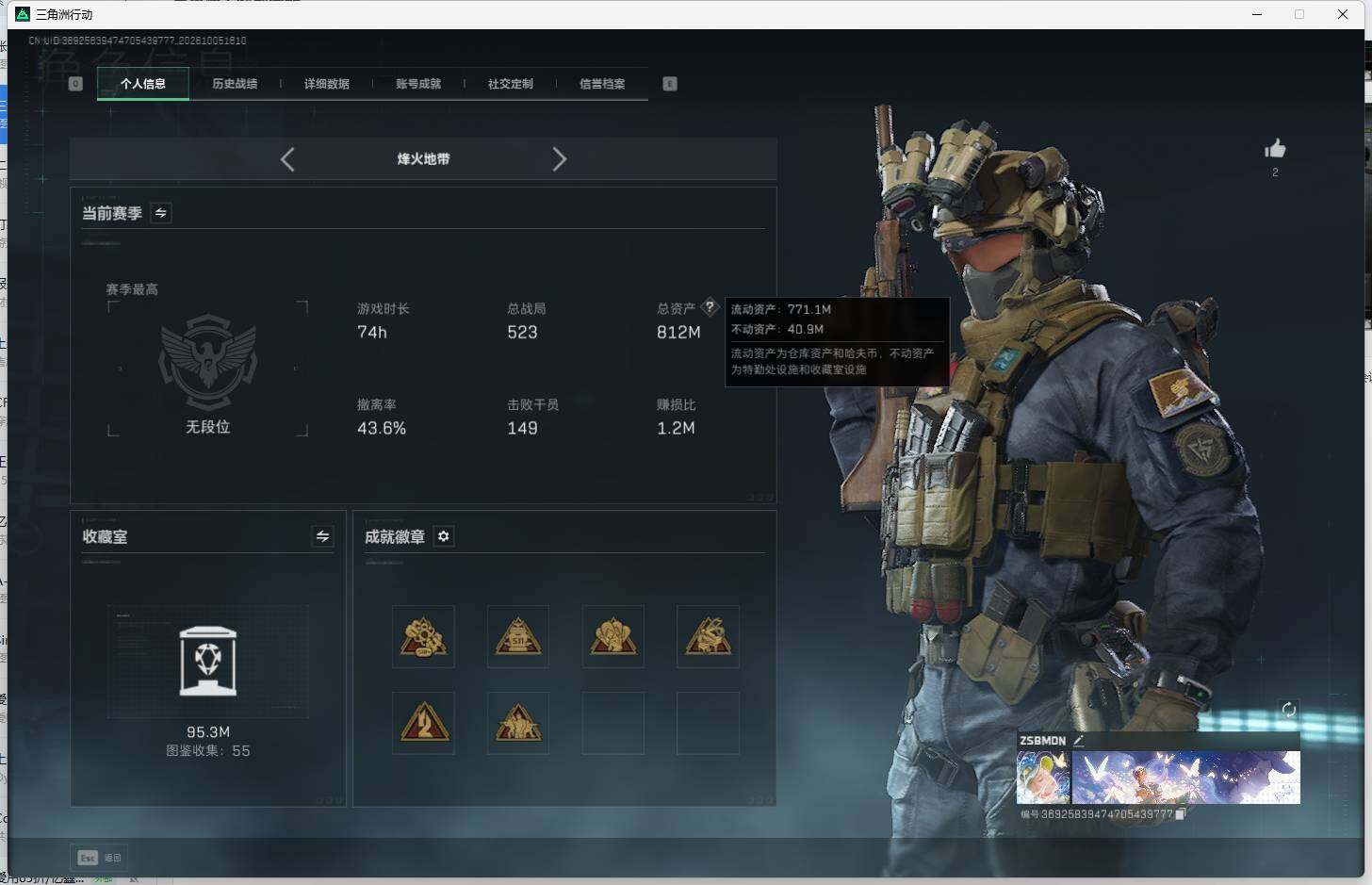
Task: Open the 账号成就 tab
Action: (418, 84)
